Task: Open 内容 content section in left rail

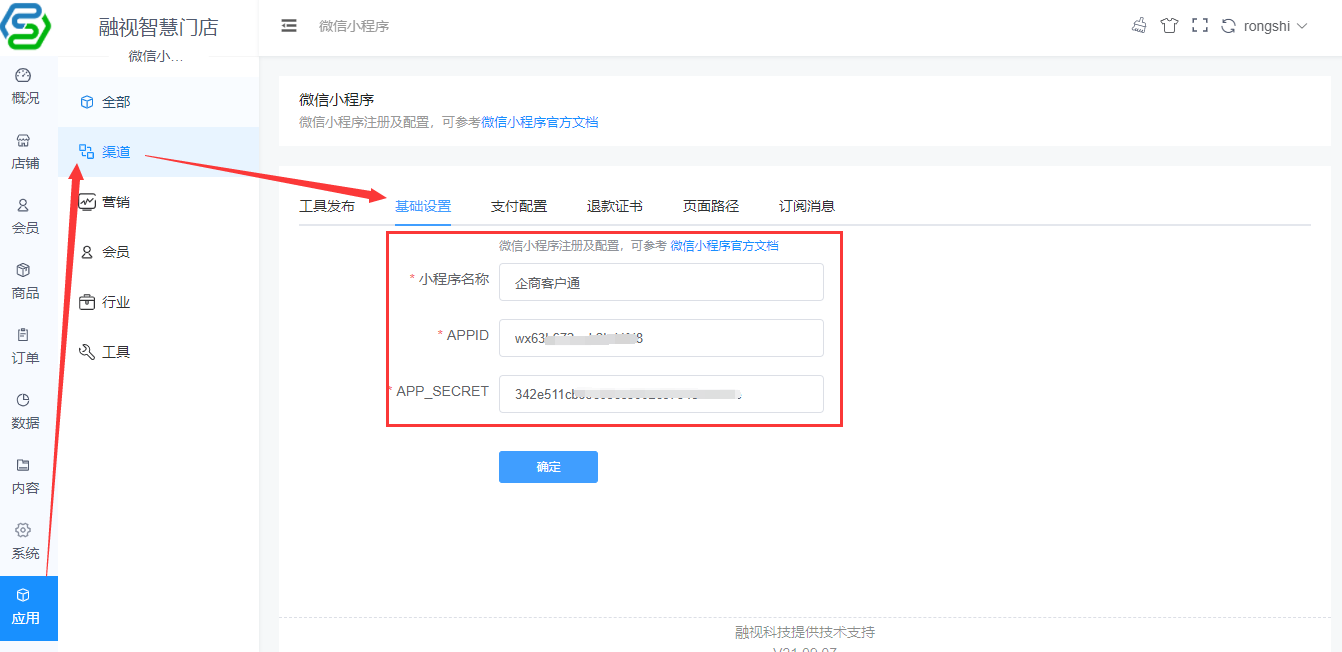Action: [25, 476]
